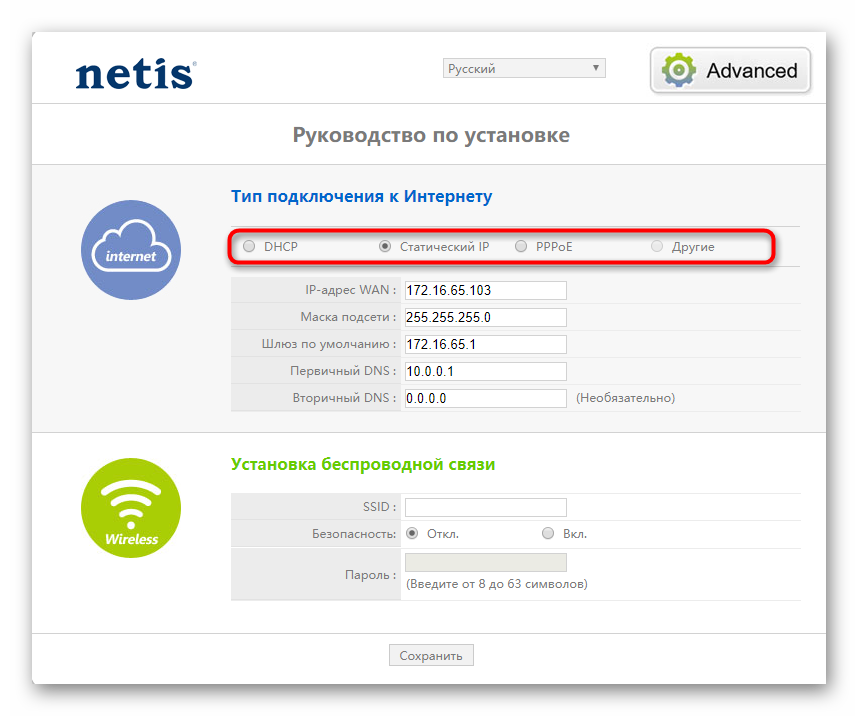Click the Пароль password field
This screenshot has width=858, height=716.
coord(484,562)
